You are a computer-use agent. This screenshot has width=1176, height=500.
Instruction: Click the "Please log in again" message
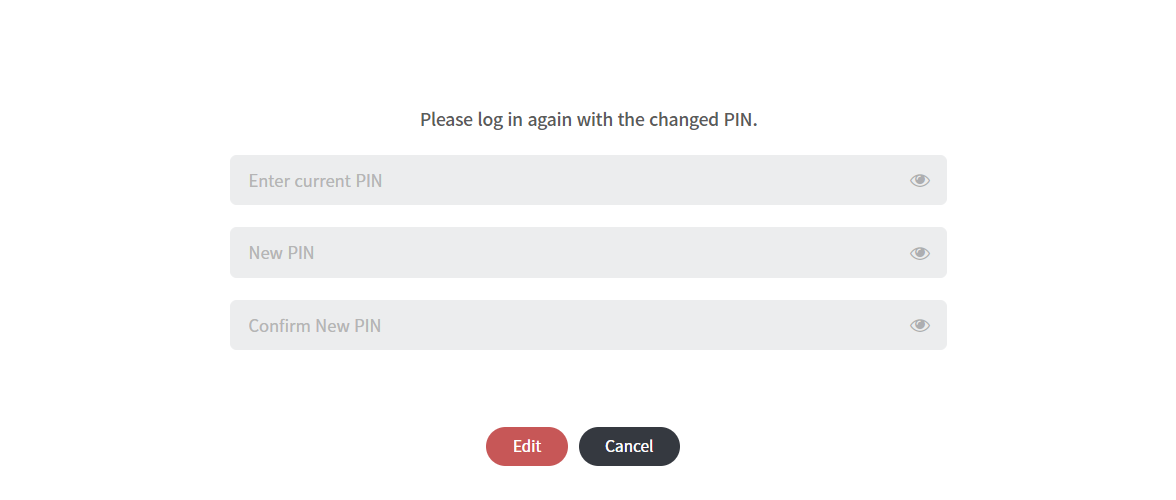pyautogui.click(x=589, y=120)
